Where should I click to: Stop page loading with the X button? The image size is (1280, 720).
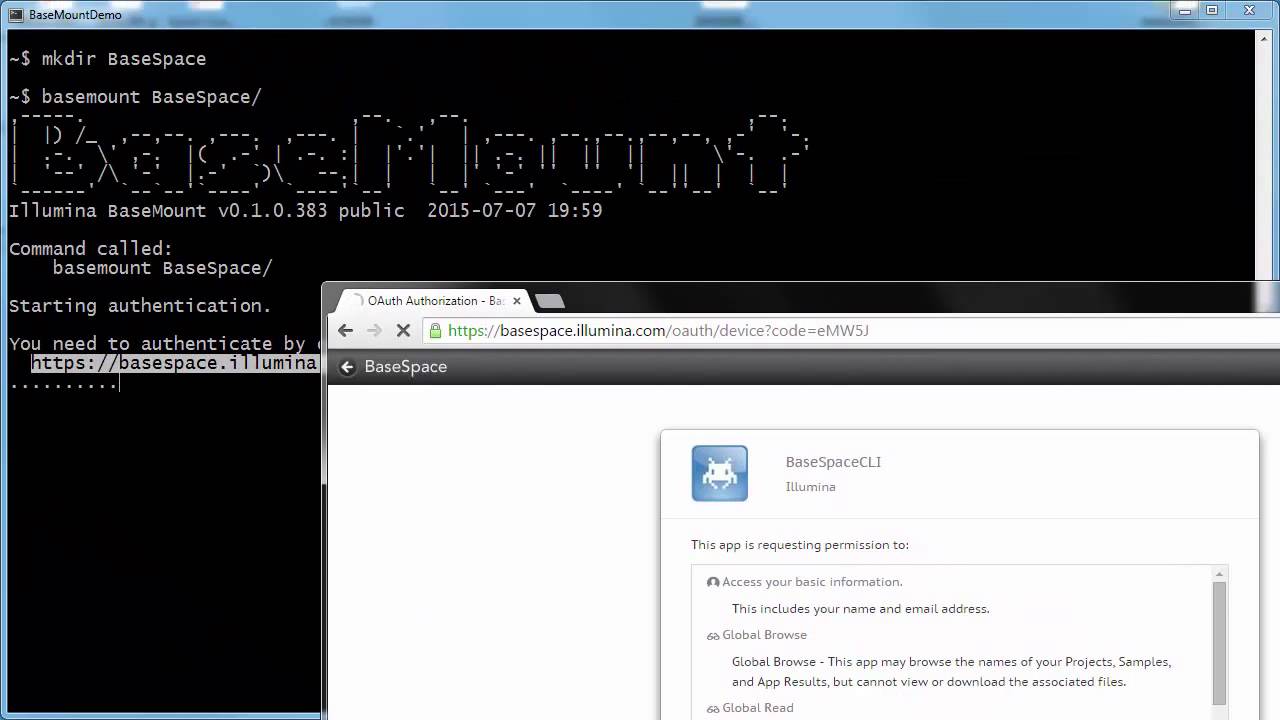pyautogui.click(x=403, y=331)
